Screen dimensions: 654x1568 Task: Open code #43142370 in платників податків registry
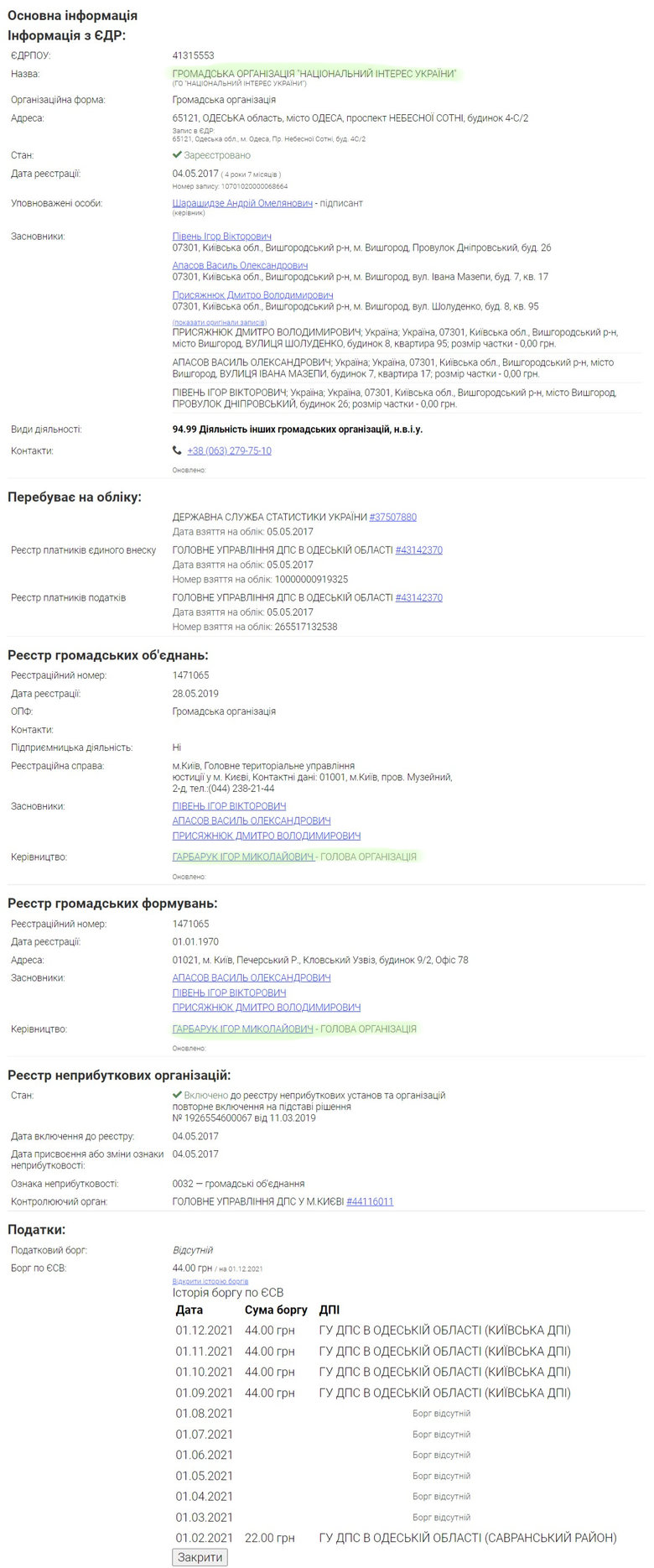click(419, 598)
